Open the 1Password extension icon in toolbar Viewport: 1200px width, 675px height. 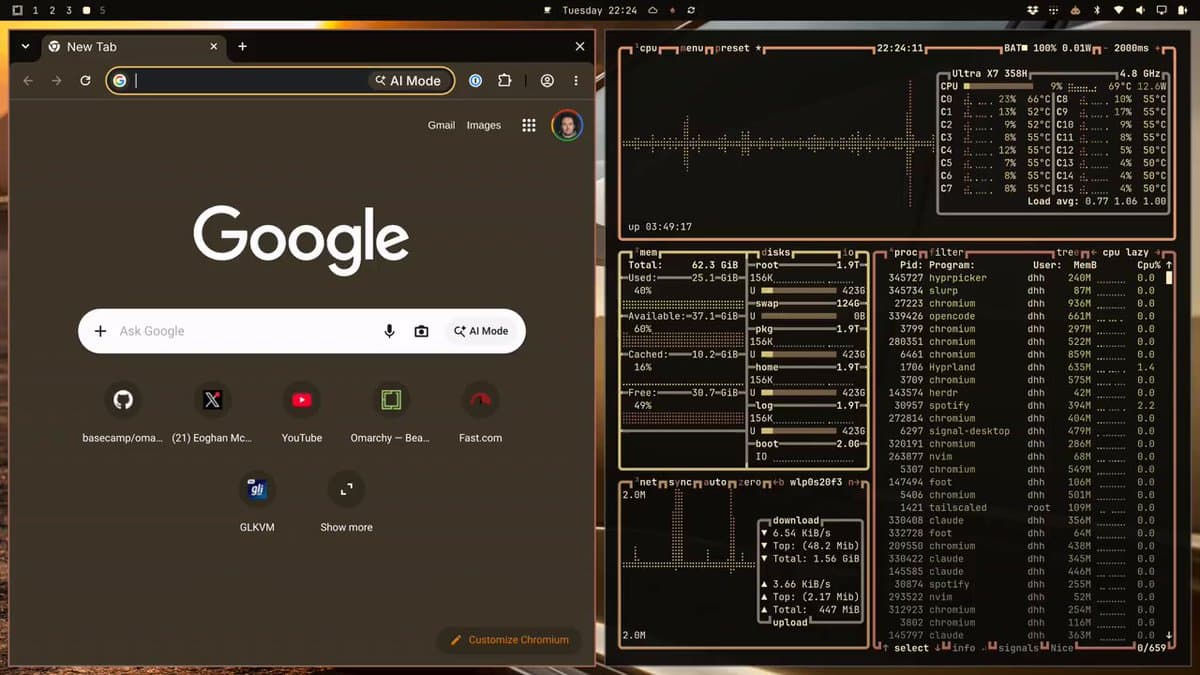pyautogui.click(x=476, y=81)
